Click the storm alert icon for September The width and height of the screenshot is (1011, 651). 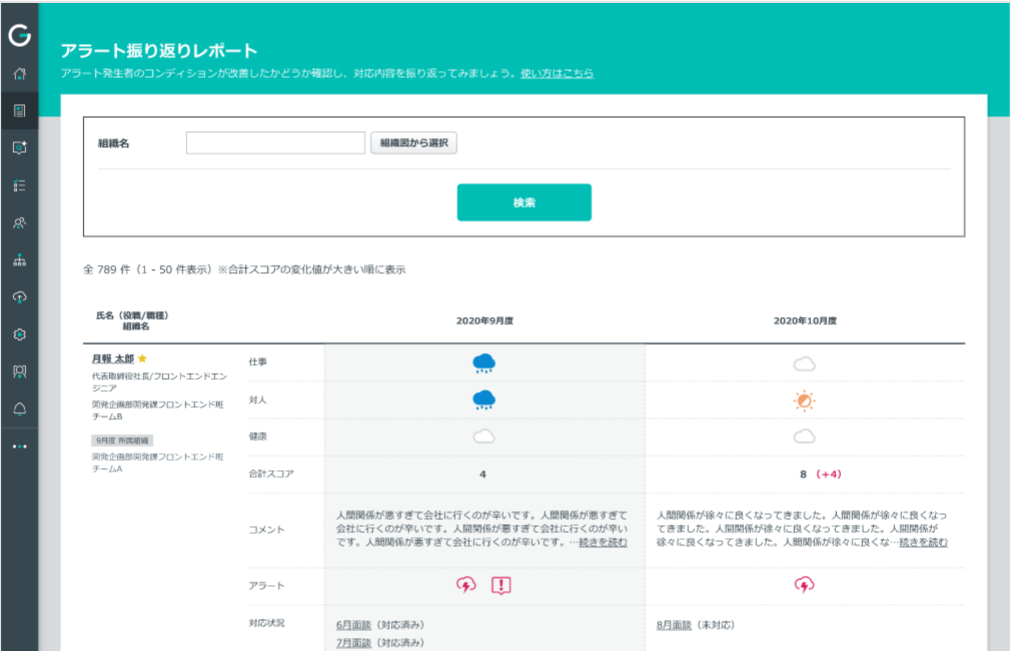click(466, 585)
